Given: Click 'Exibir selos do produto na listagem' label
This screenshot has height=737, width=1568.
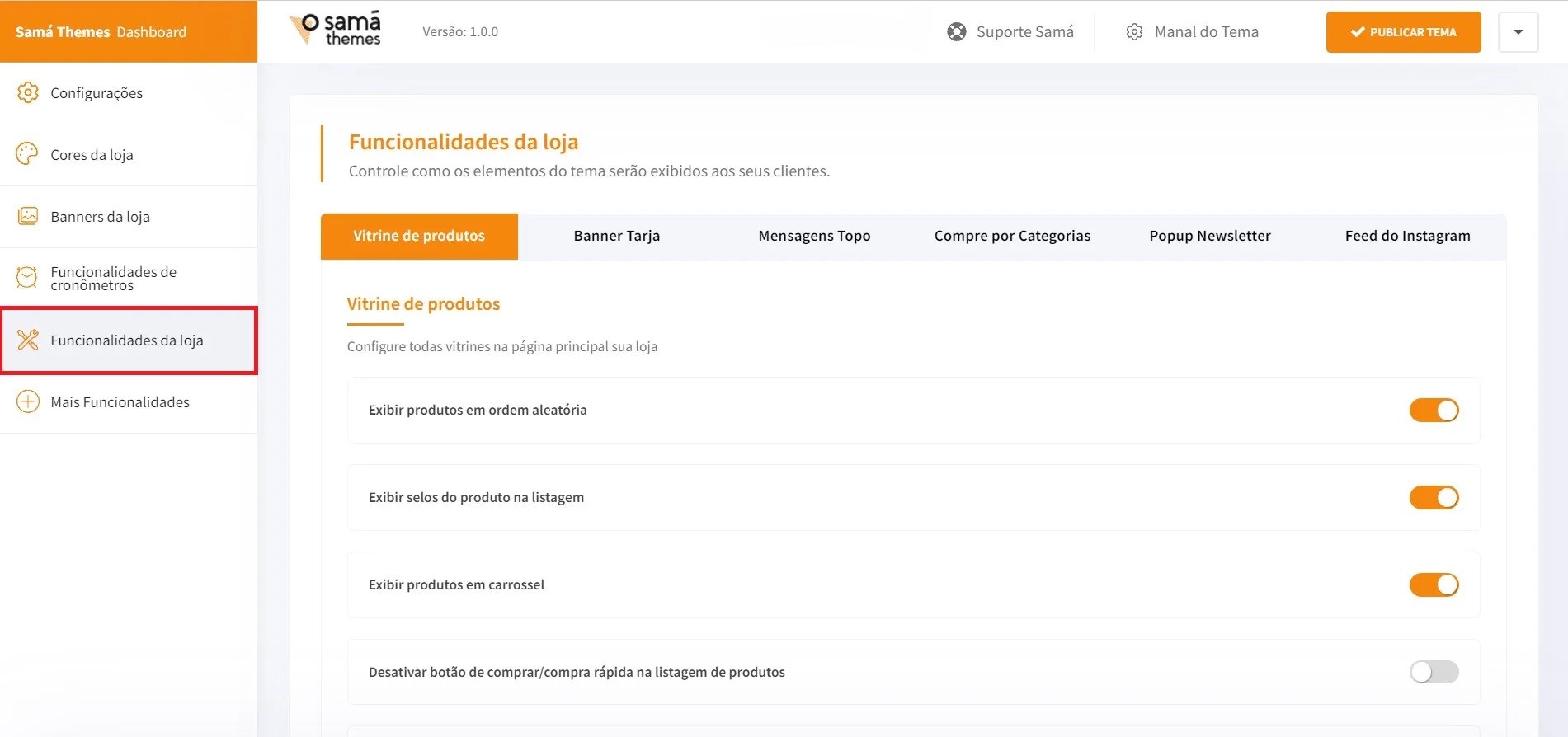Looking at the screenshot, I should pyautogui.click(x=476, y=497).
